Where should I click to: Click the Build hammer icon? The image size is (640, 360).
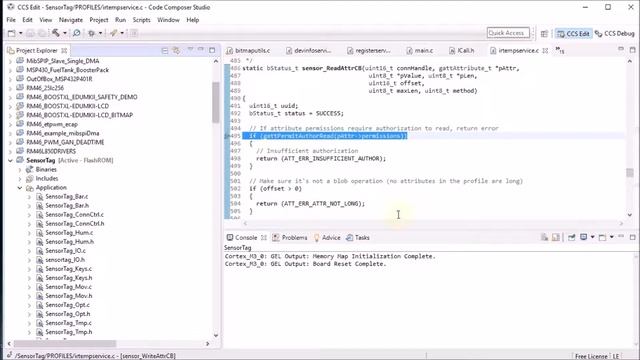pos(56,33)
